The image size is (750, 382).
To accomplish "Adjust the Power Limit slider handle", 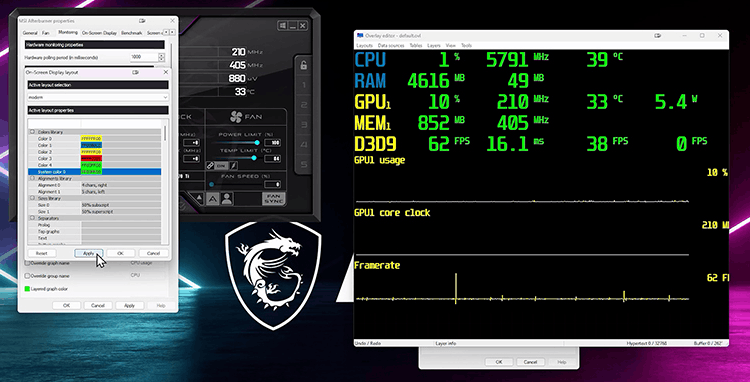I will tap(257, 143).
